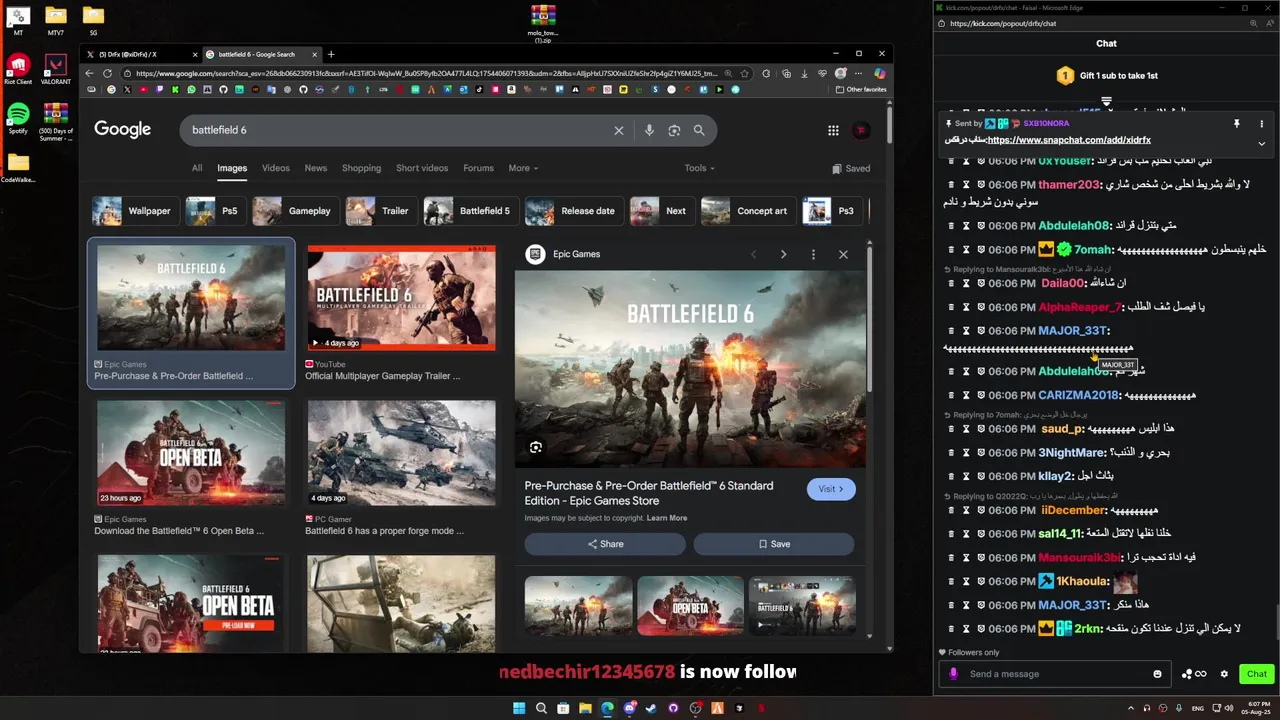Switch to the Shopping tab
Viewport: 1280px width, 720px height.
click(x=361, y=168)
